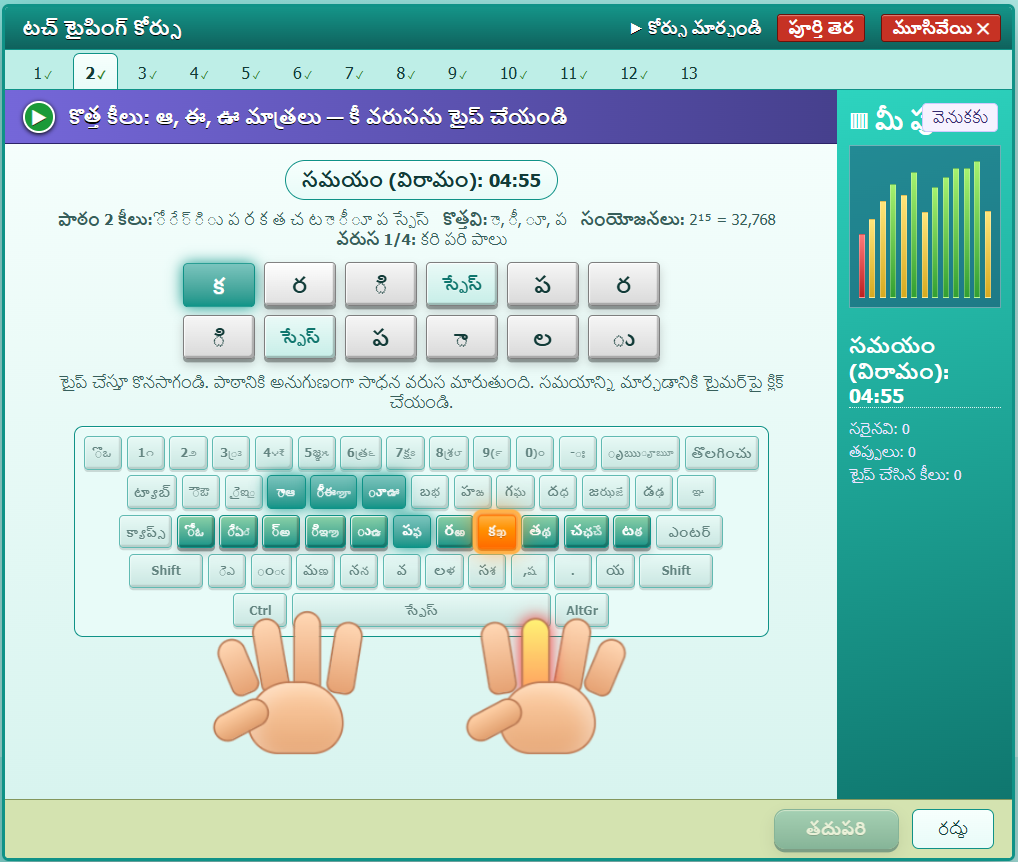
Task: Switch to lesson tab 3
Action: point(147,73)
